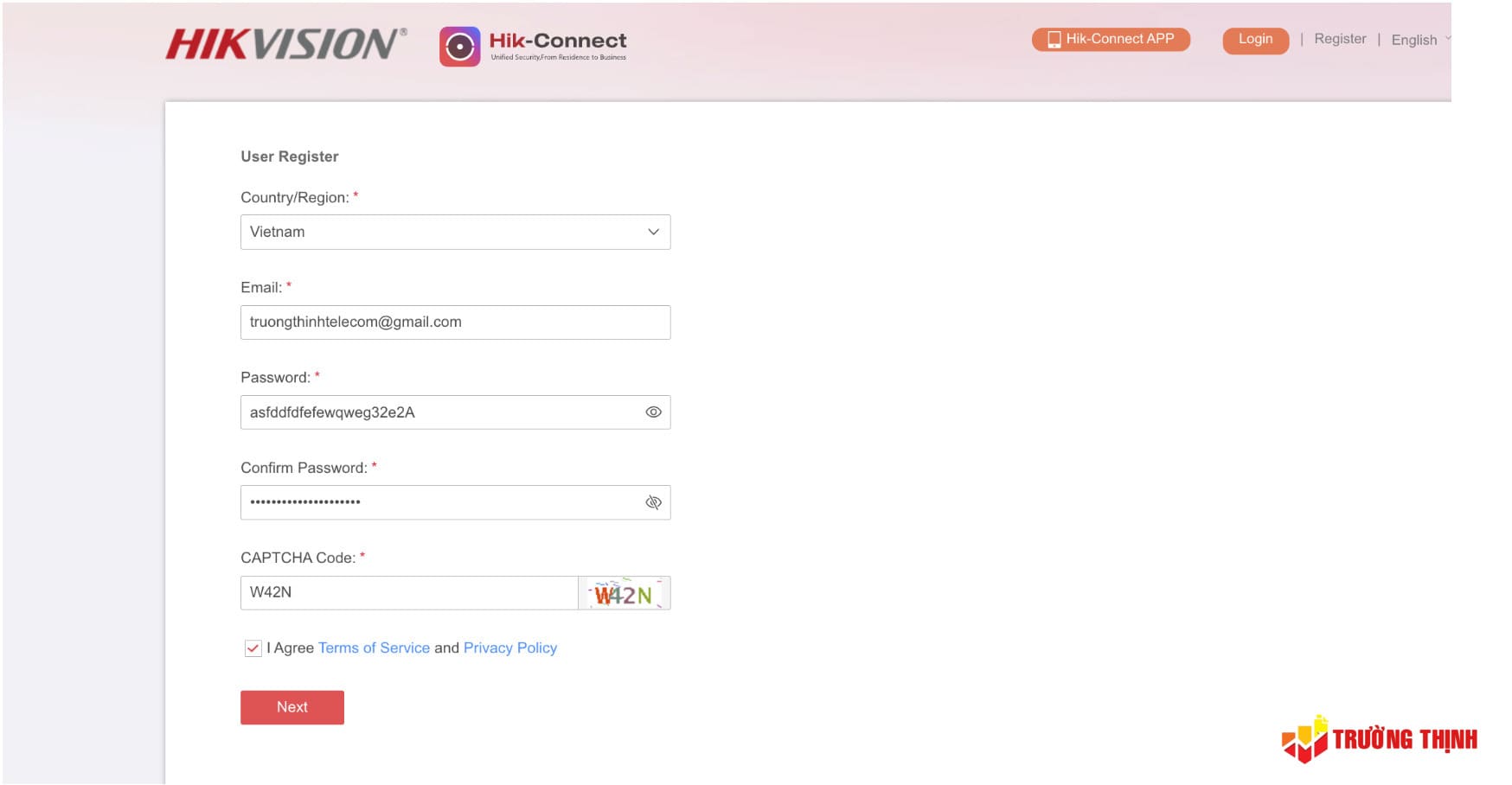Uncheck the I Agree checkbox
Screen dimensions: 1512x785
coord(253,648)
